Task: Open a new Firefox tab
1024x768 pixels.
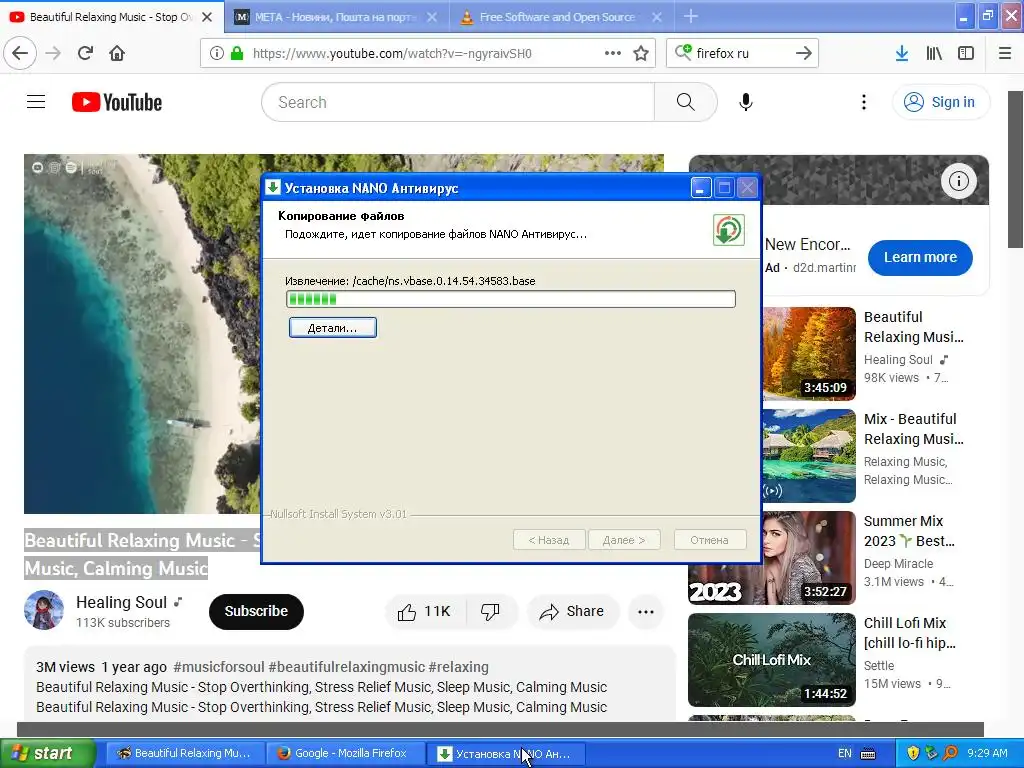Action: (691, 16)
